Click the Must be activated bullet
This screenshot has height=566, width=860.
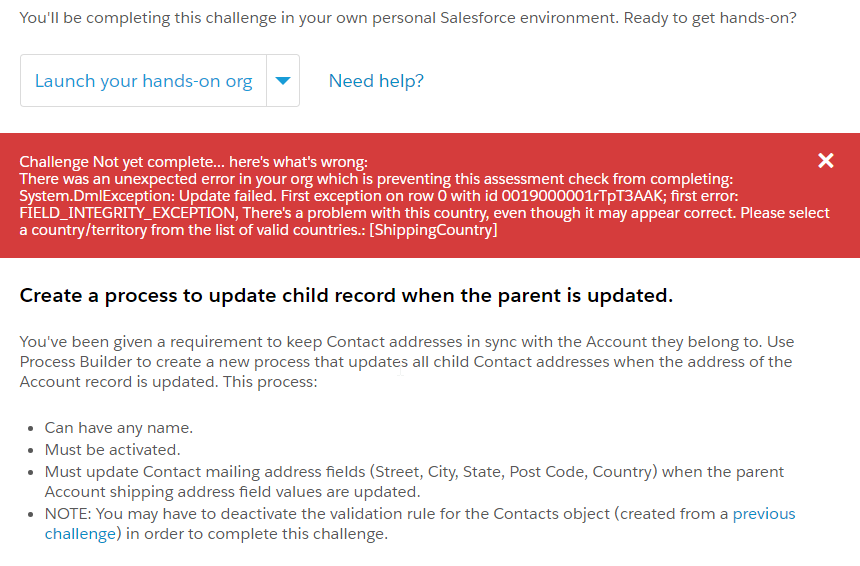coord(112,449)
